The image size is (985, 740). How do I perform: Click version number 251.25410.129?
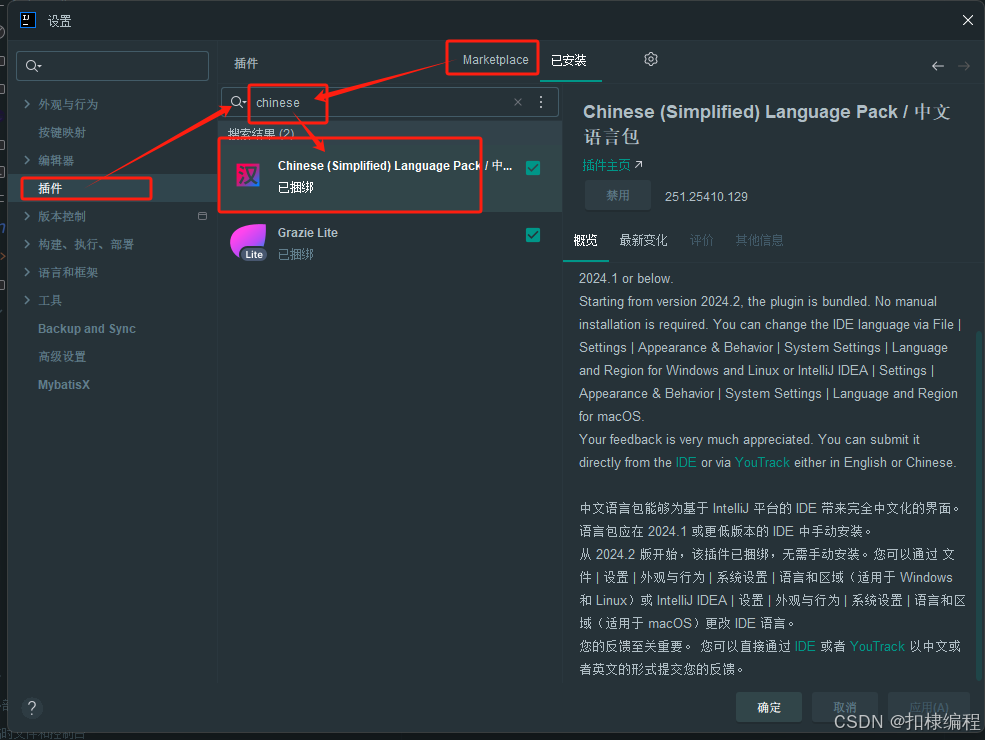click(x=706, y=197)
